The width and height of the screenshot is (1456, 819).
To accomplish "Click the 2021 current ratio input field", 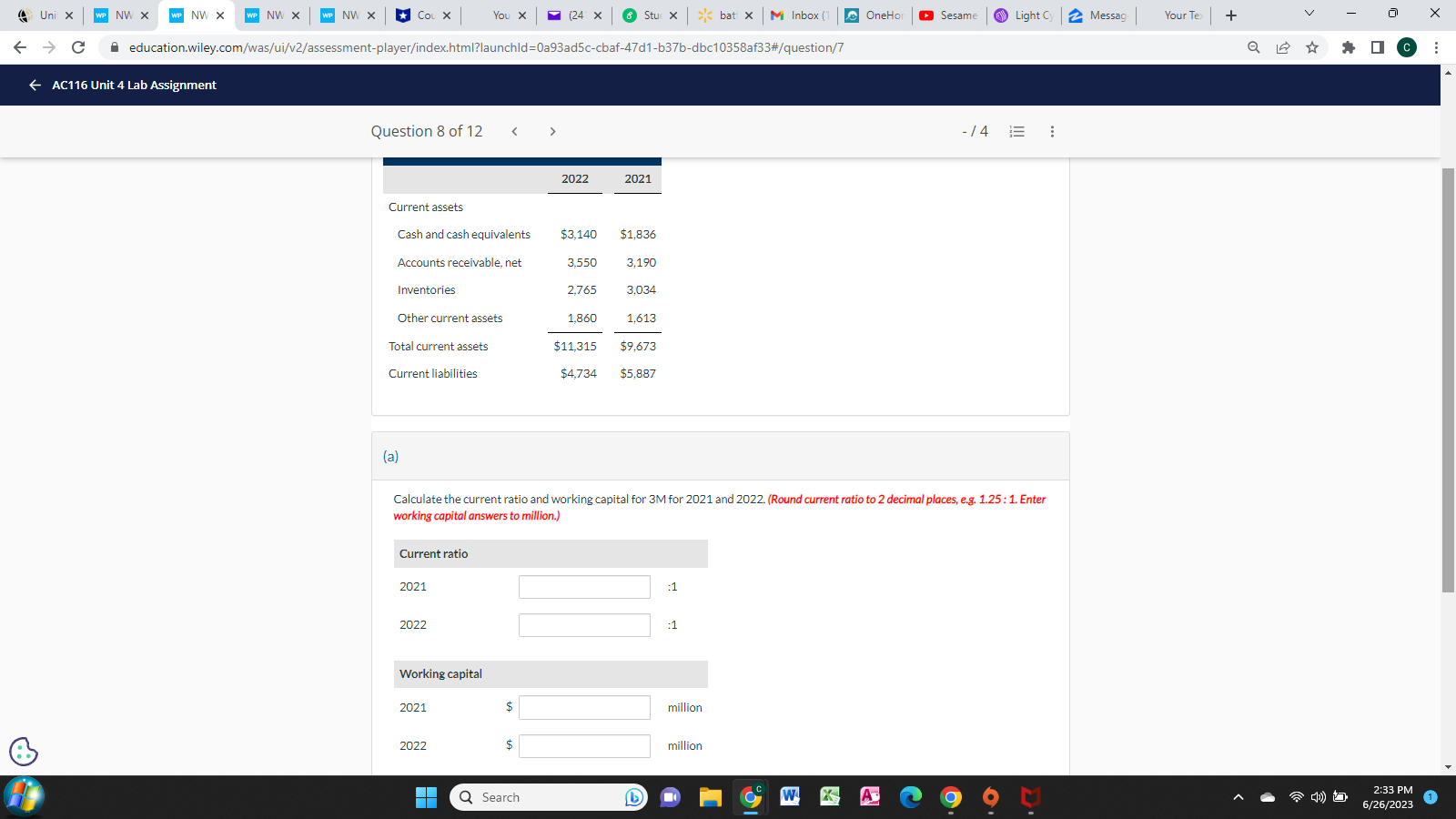I will 584,587.
